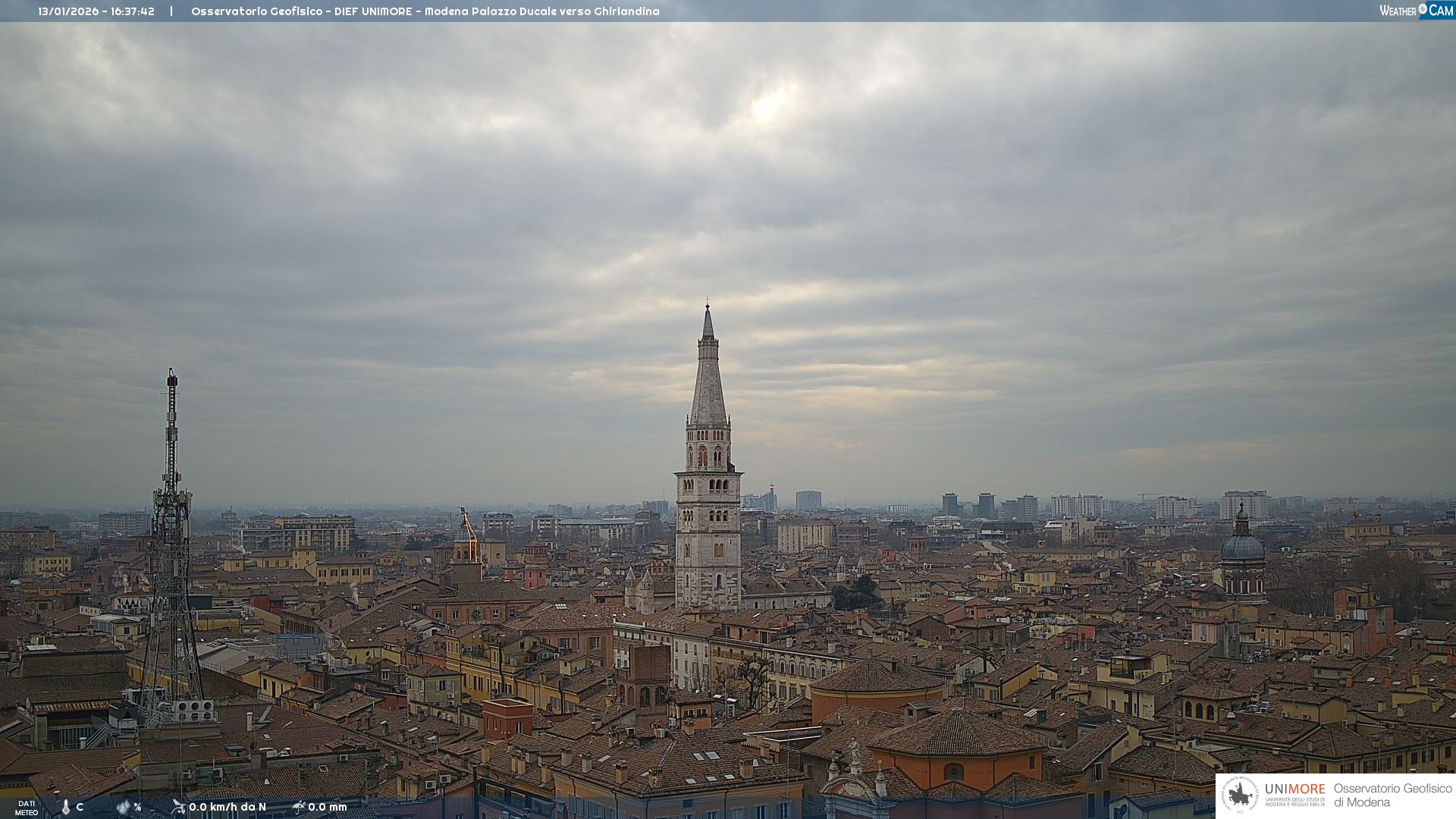The width and height of the screenshot is (1456, 819).
Task: Click the WeatherCam logo
Action: pos(1415,10)
